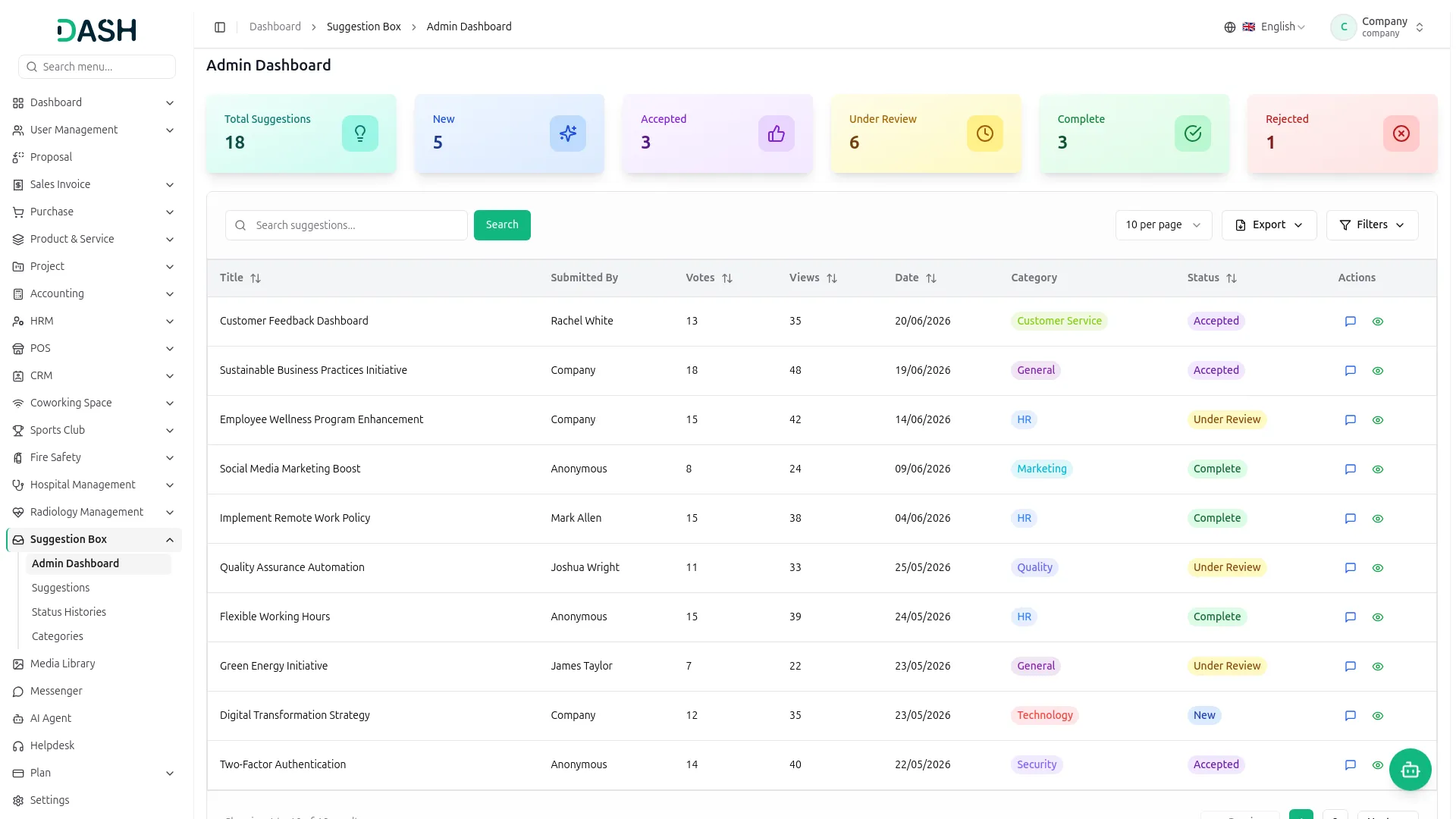
Task: Click the Rejected card's X icon
Action: [1401, 133]
